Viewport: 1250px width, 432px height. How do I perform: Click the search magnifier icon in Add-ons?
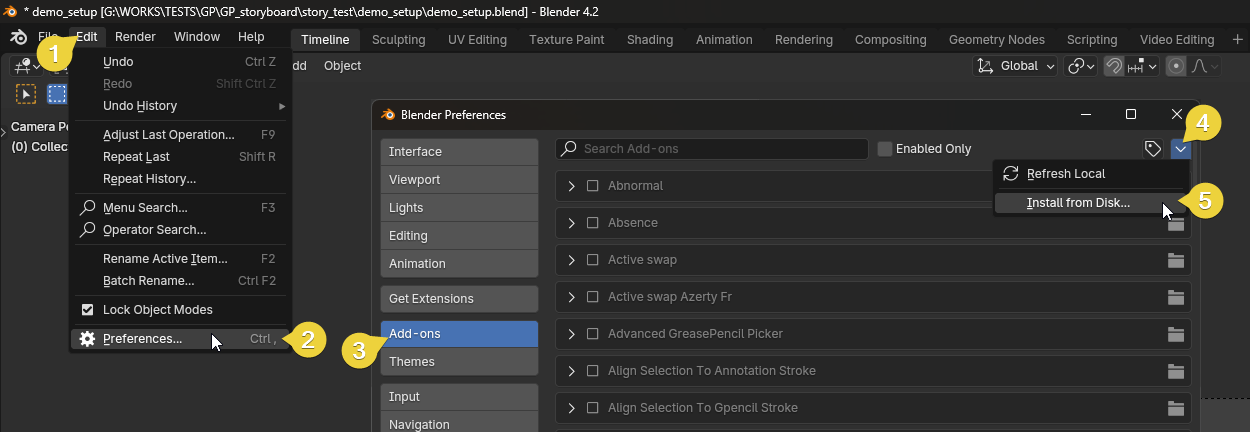point(569,149)
